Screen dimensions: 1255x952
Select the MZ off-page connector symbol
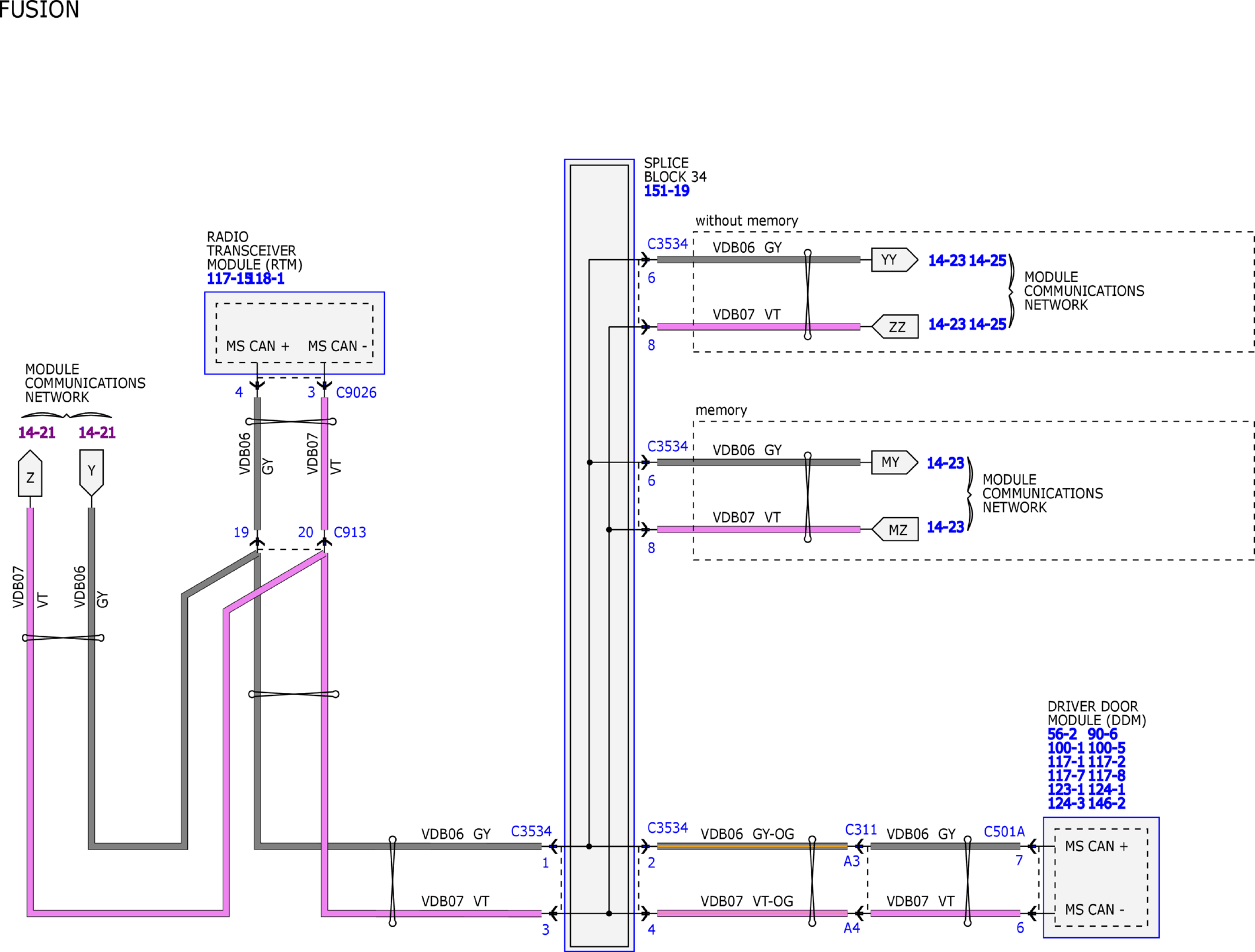pos(895,530)
